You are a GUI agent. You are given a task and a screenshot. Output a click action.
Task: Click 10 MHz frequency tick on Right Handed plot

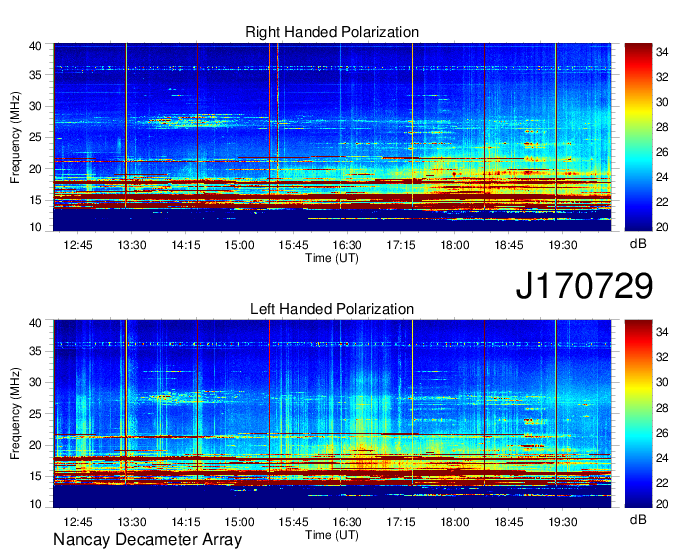pyautogui.click(x=35, y=227)
